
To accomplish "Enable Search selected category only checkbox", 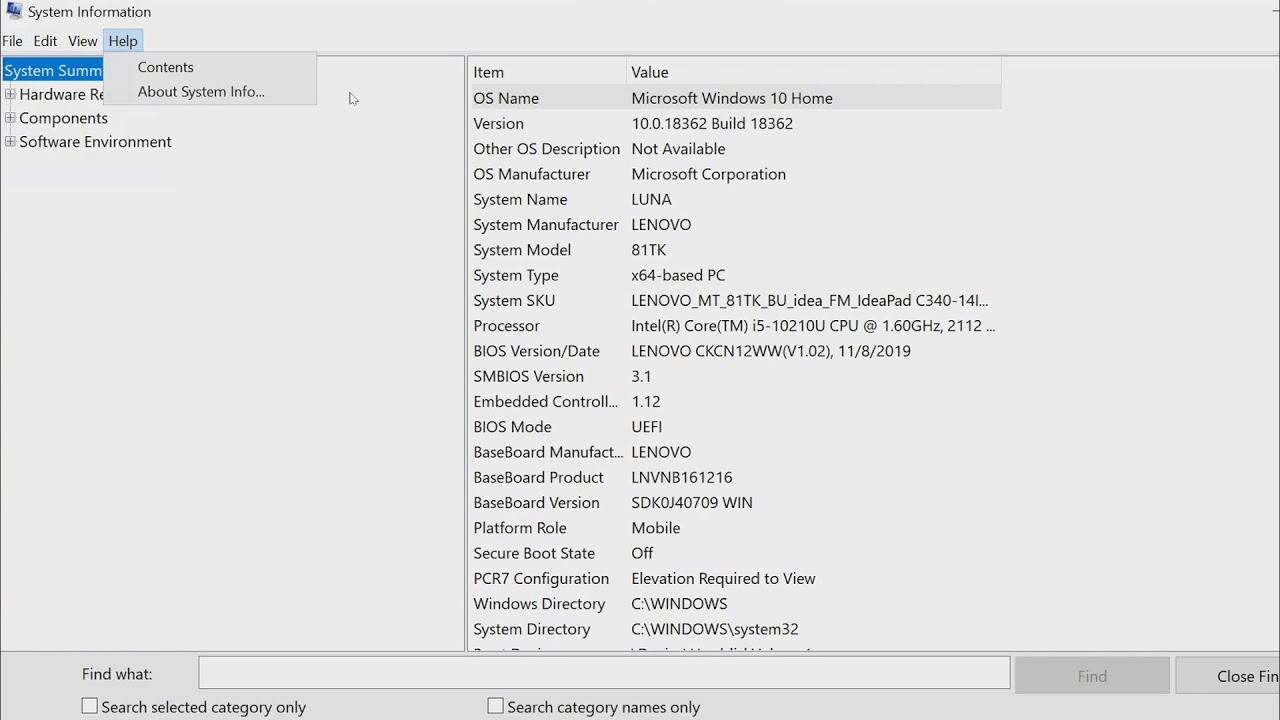I will 90,706.
